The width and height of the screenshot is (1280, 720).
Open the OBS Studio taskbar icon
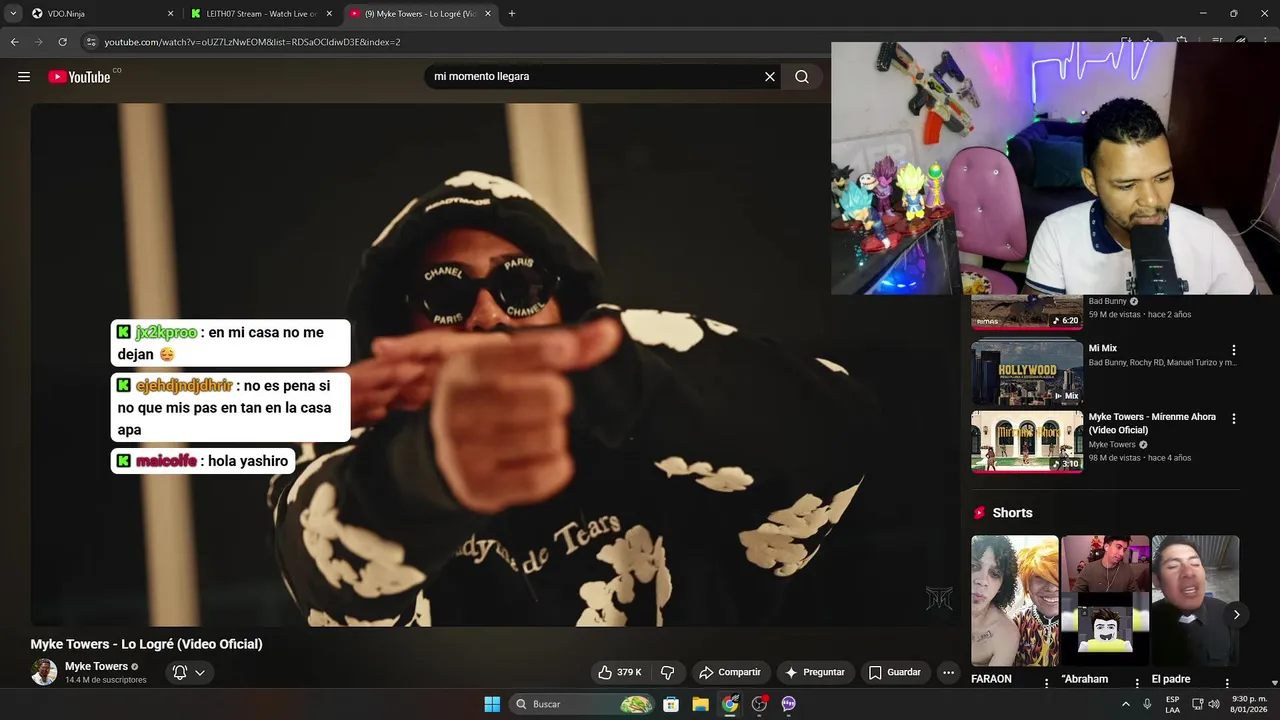tap(759, 704)
